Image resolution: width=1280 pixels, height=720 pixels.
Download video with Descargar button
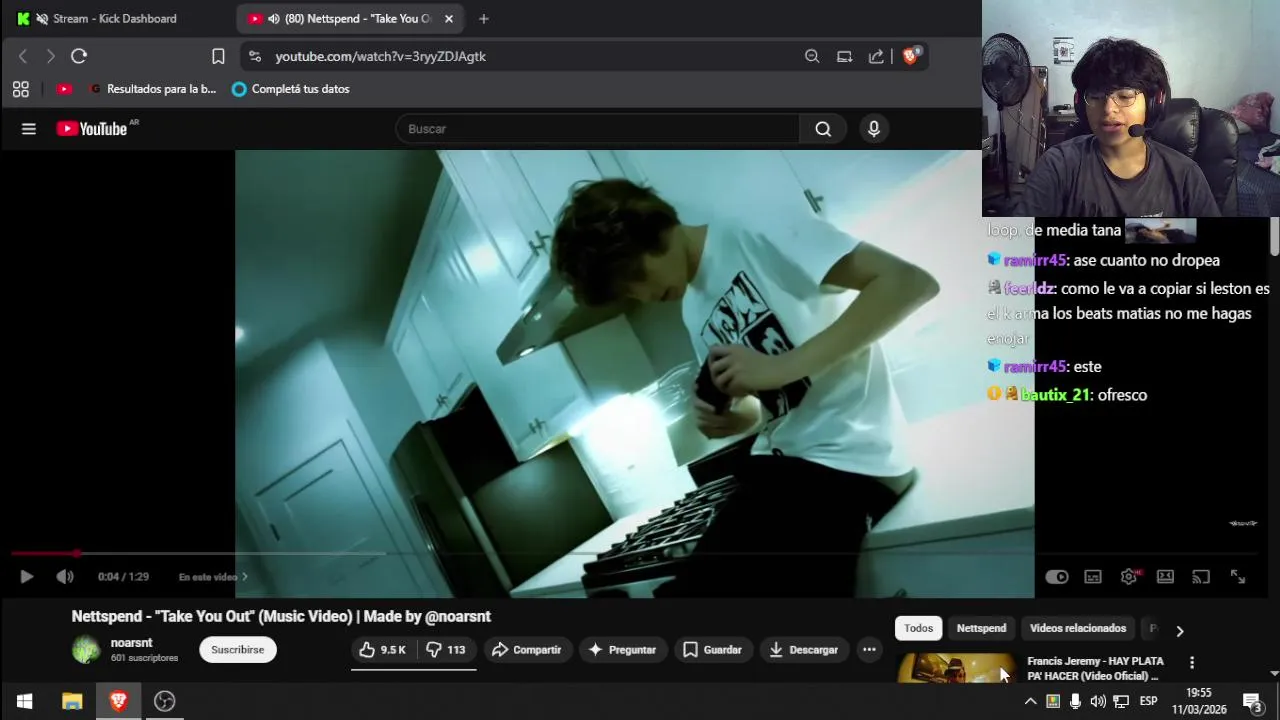(804, 650)
